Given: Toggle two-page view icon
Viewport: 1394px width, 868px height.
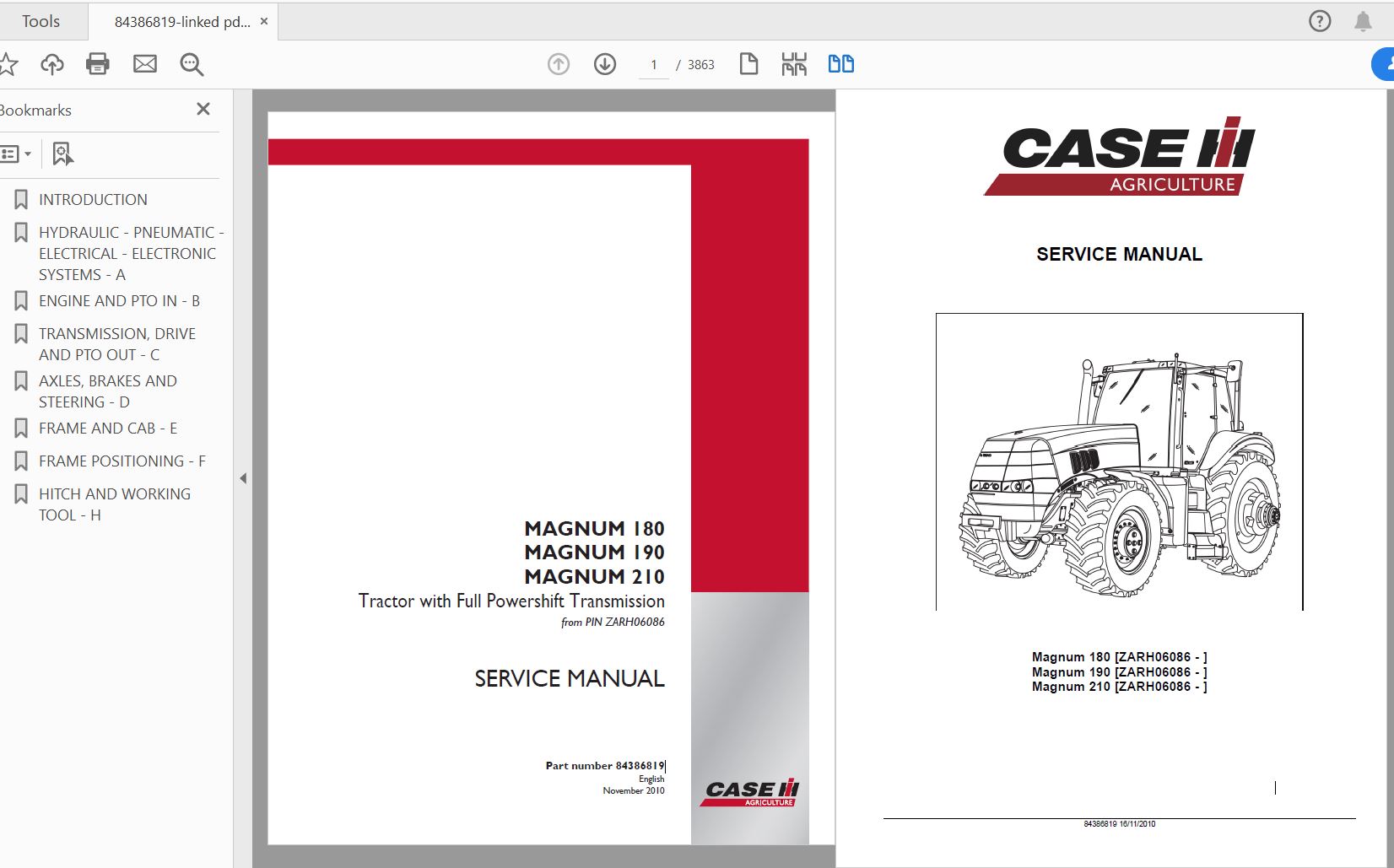Looking at the screenshot, I should pyautogui.click(x=841, y=64).
